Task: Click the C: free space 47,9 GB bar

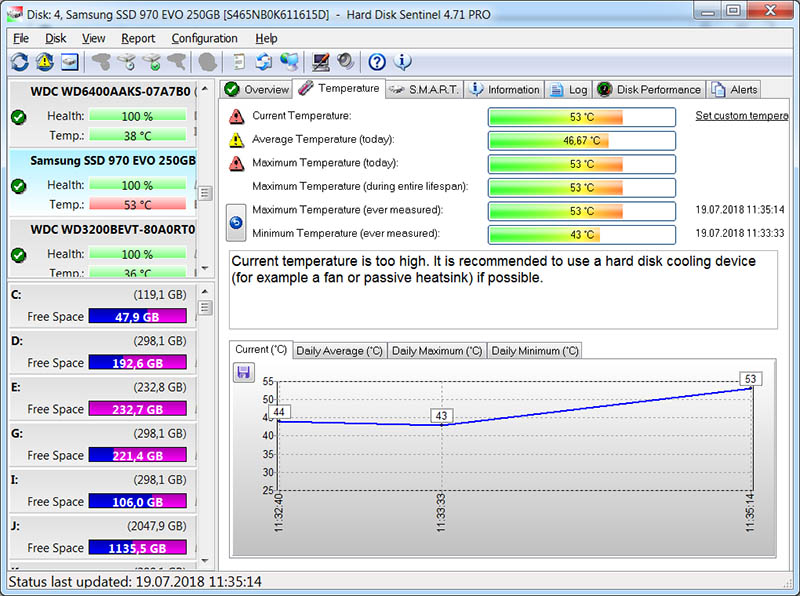Action: [x=137, y=316]
